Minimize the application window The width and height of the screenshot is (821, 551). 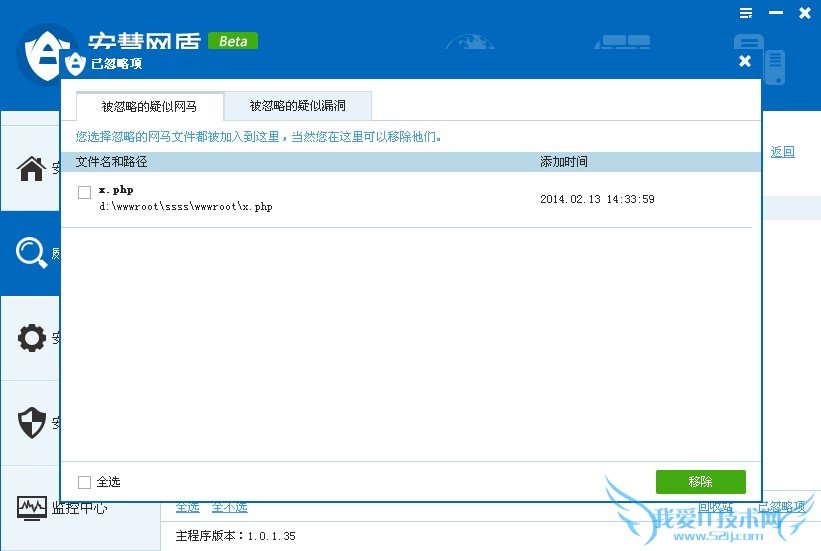click(x=775, y=13)
